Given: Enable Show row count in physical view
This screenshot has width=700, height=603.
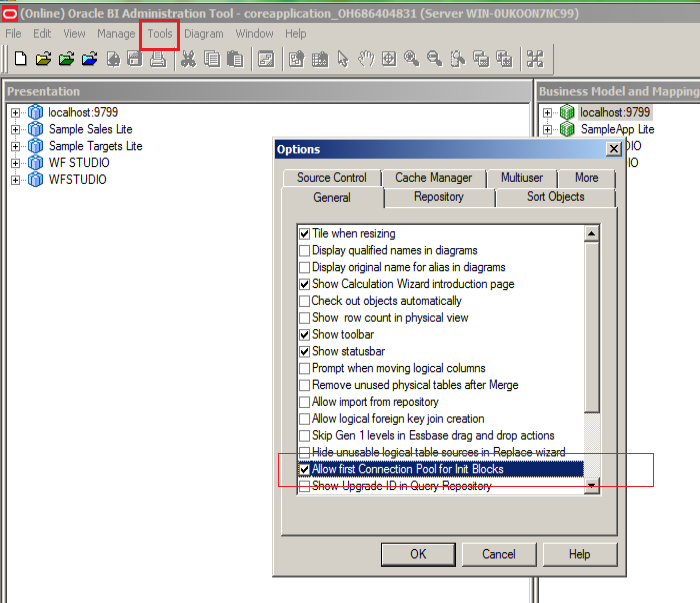Looking at the screenshot, I should (x=304, y=318).
